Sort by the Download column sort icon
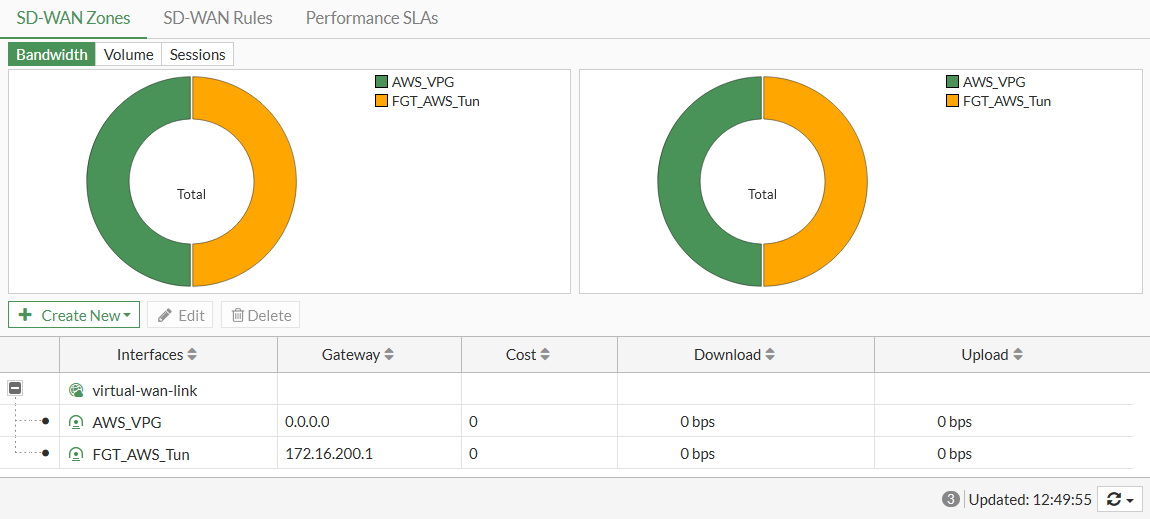Image resolution: width=1150 pixels, height=519 pixels. 770,355
